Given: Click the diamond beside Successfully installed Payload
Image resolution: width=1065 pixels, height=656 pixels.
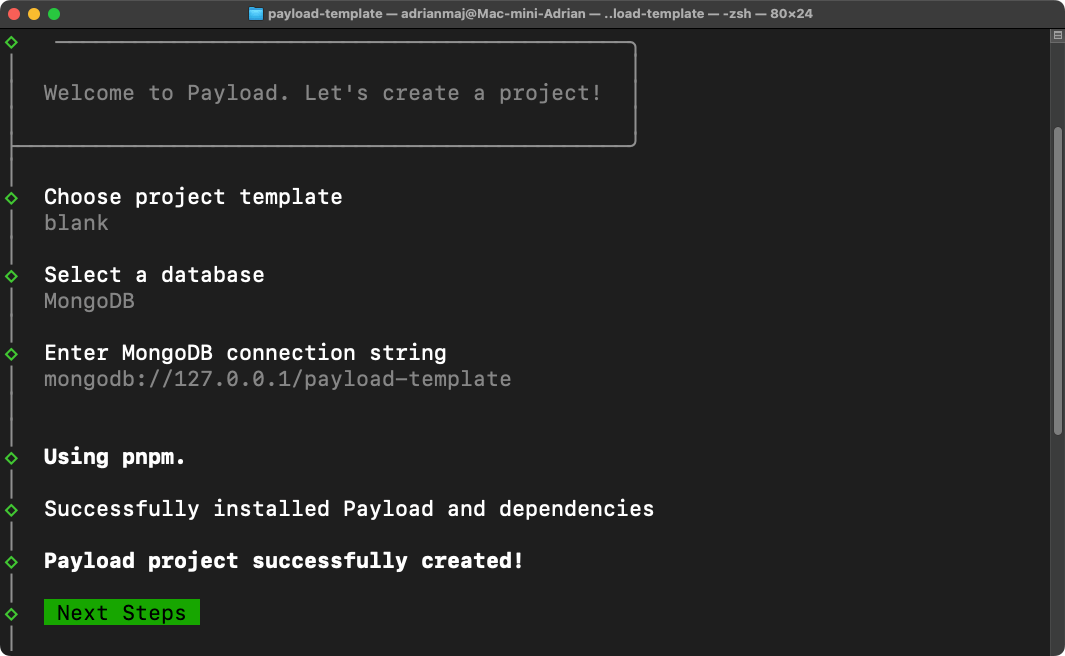Looking at the screenshot, I should point(11,508).
